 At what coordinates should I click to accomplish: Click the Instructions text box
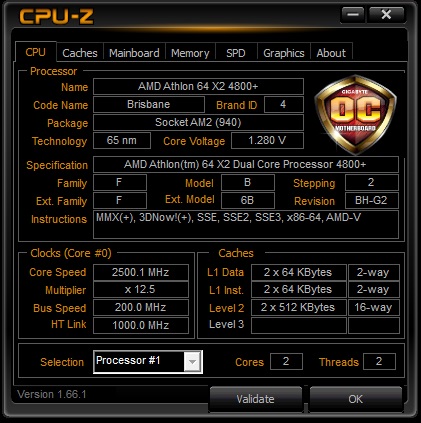tap(246, 224)
